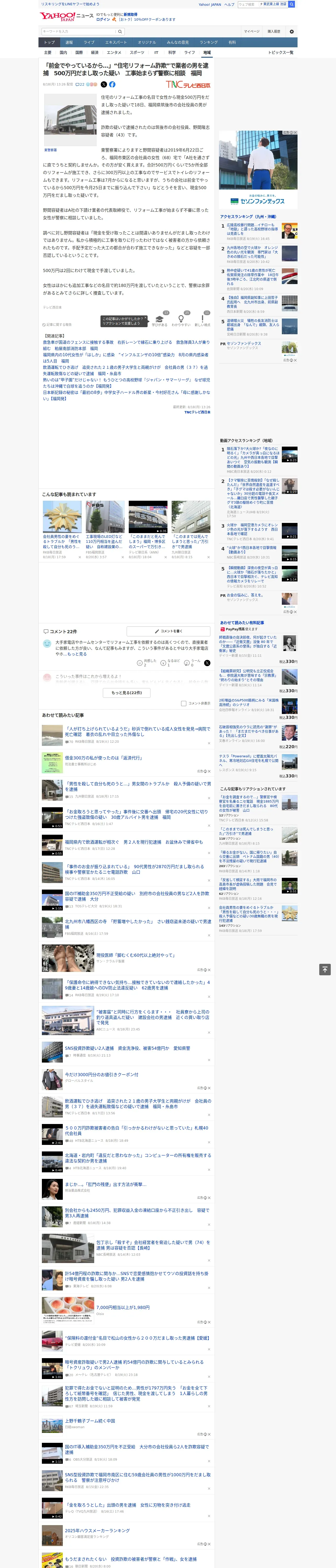Select the みんなの意見 tab
This screenshot has height=1568, width=336.
coord(177,43)
